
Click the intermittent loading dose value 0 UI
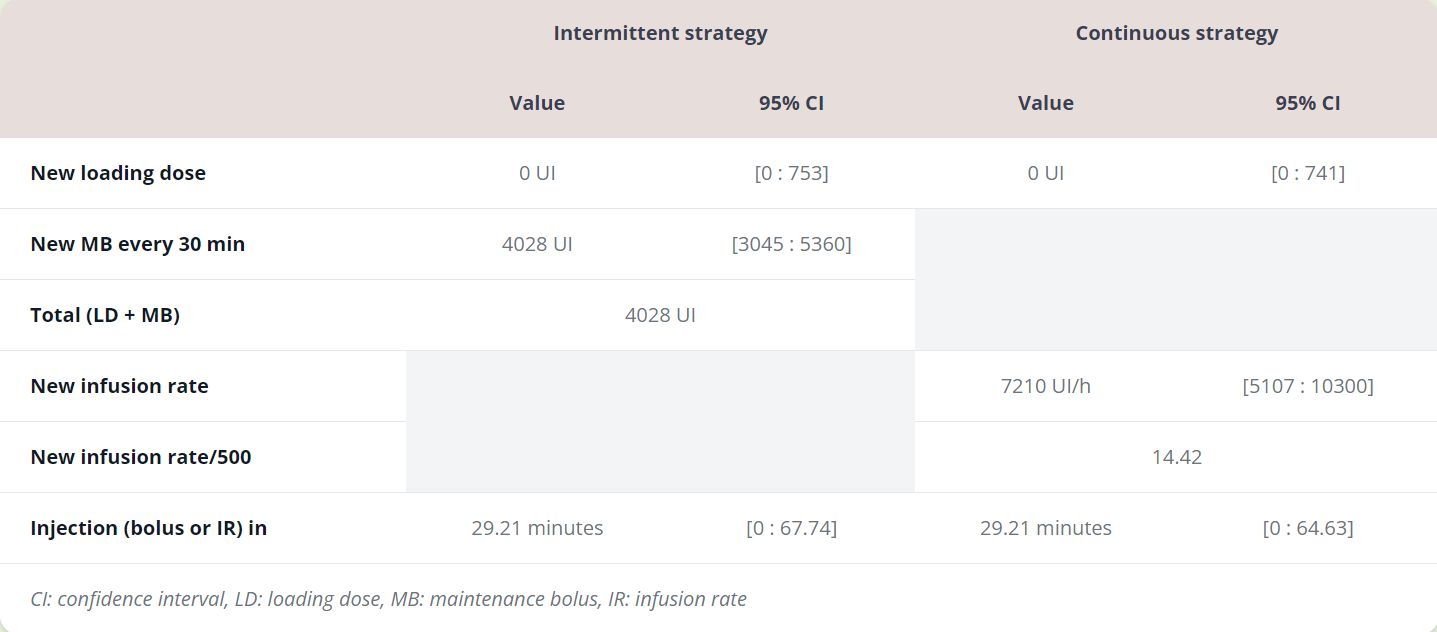(x=537, y=173)
